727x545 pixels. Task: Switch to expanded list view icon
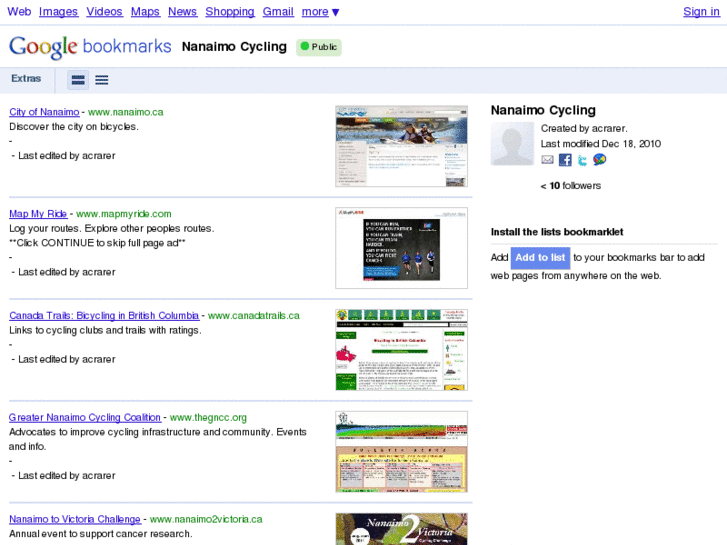point(78,80)
